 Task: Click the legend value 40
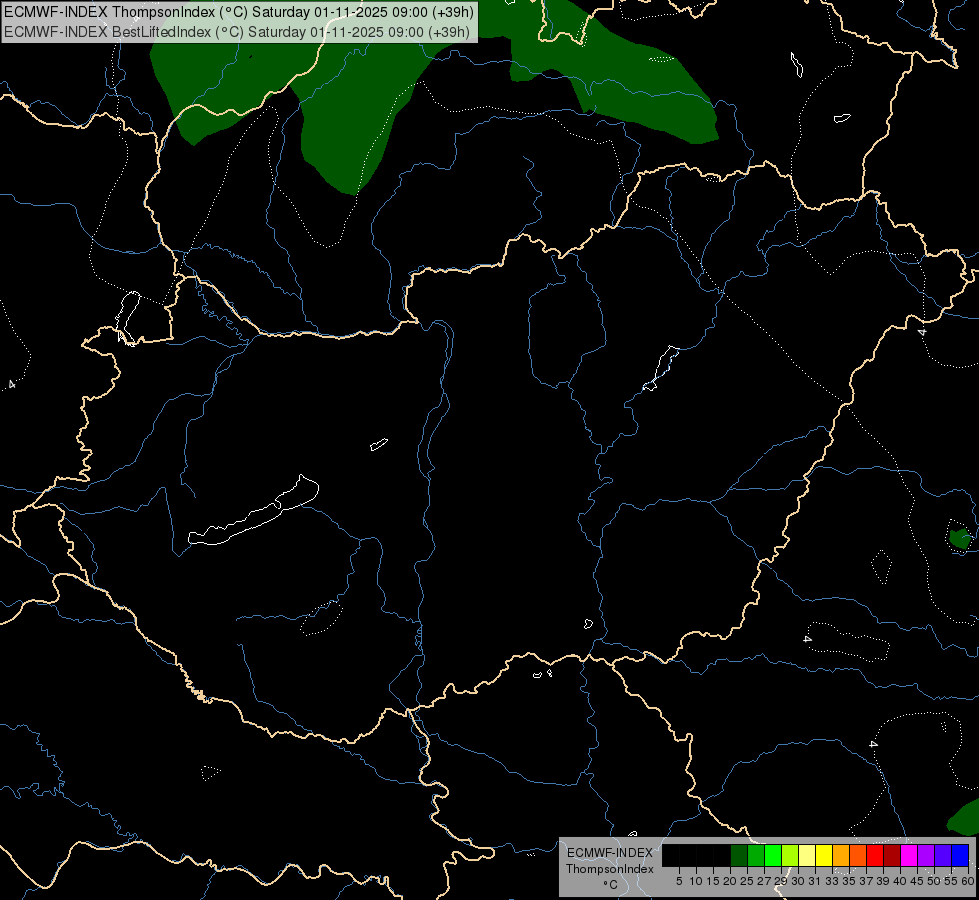[900, 881]
